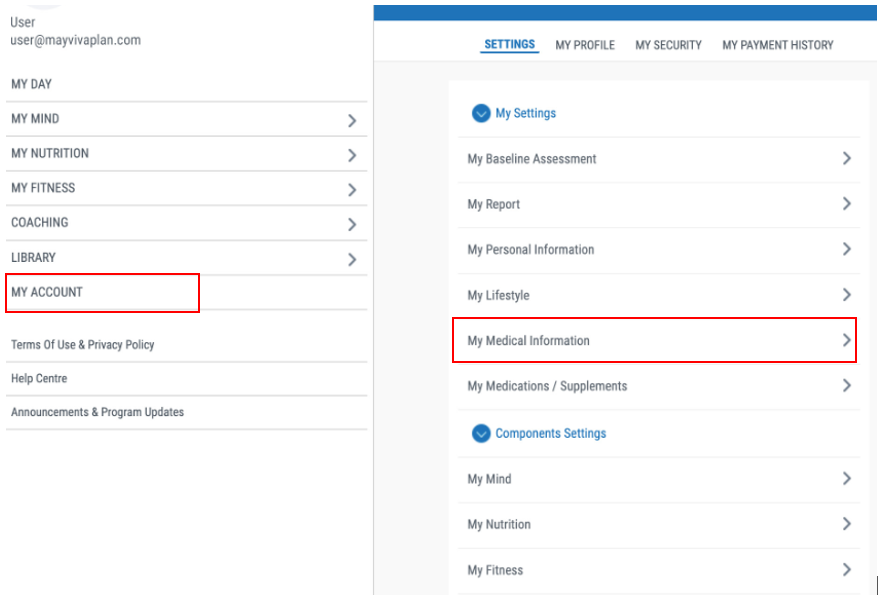Click the arrow next to My Medical Information
This screenshot has width=885, height=600.
[x=846, y=341]
